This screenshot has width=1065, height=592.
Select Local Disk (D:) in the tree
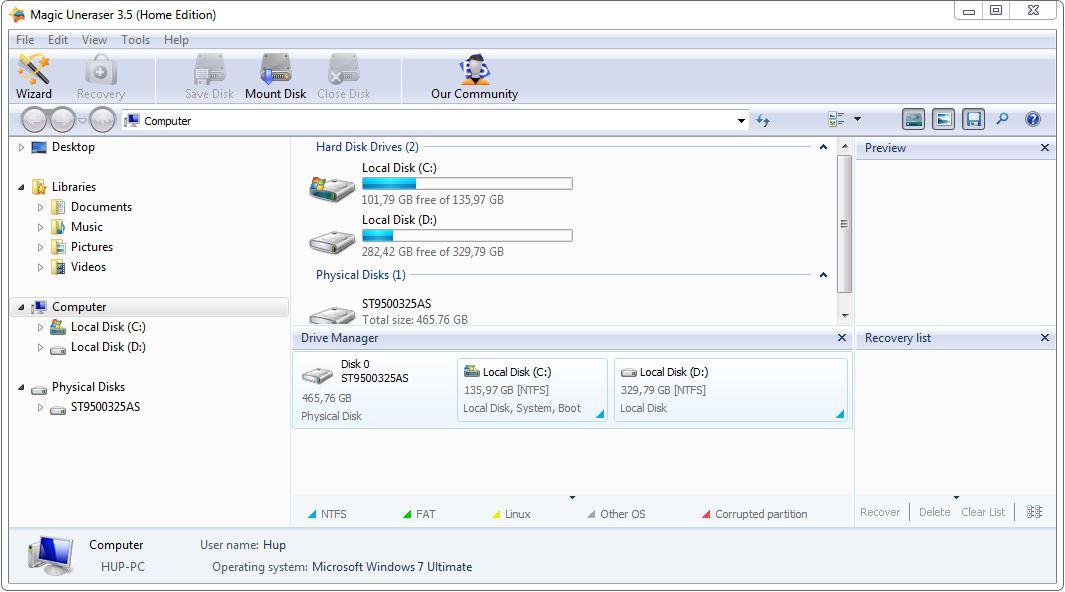click(x=108, y=347)
